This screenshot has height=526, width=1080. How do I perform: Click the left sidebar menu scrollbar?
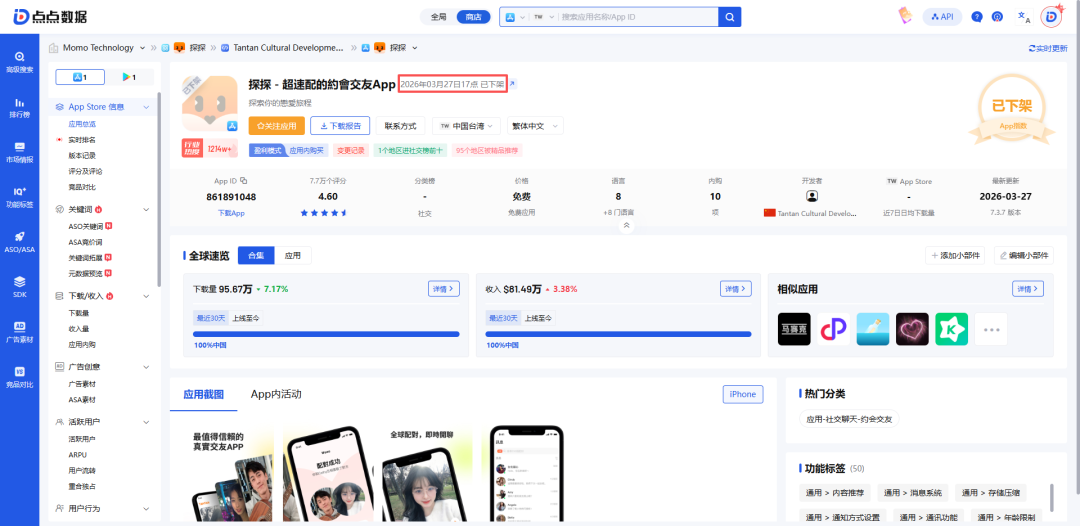click(159, 189)
